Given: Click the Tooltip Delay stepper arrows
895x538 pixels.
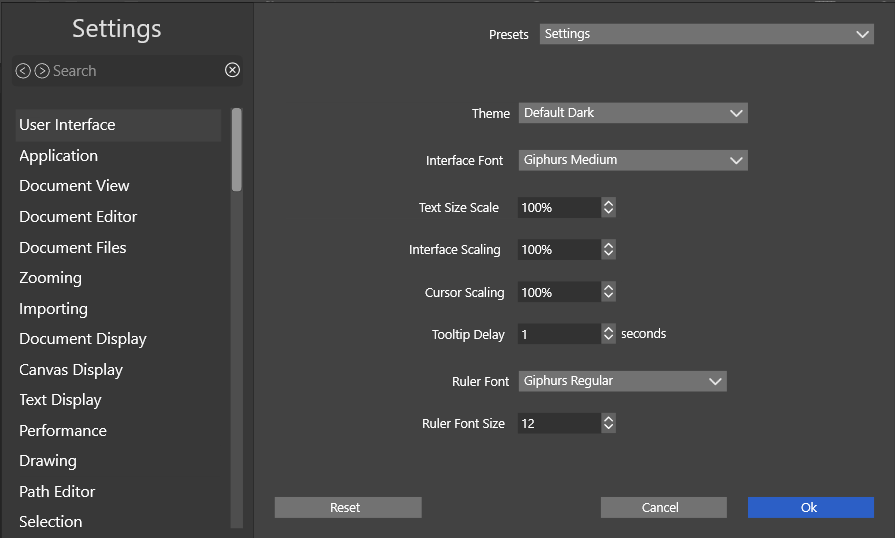Looking at the screenshot, I should click(608, 335).
